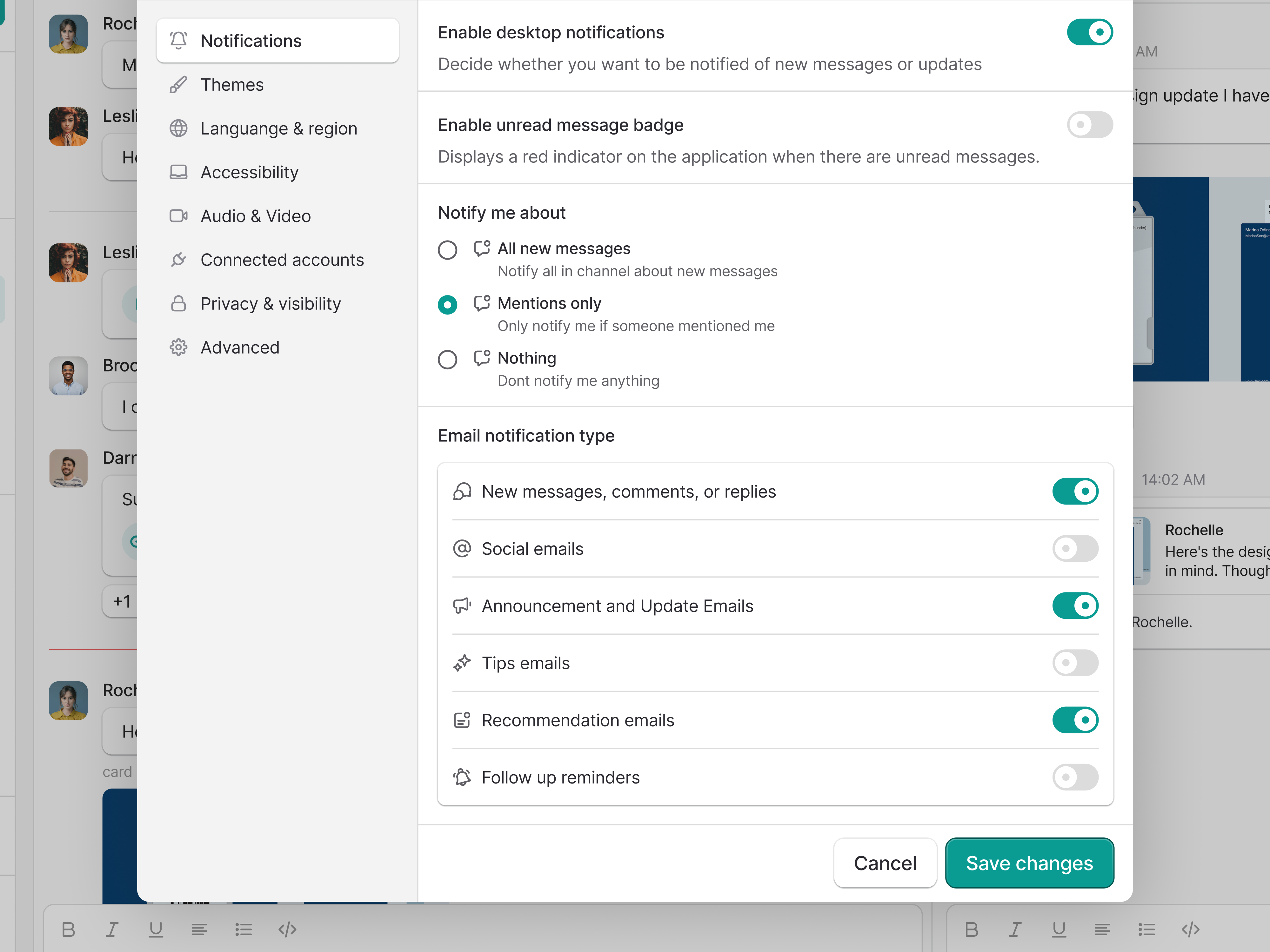The image size is (1270, 952).
Task: Click the bulleted list formatting icon
Action: 244,929
